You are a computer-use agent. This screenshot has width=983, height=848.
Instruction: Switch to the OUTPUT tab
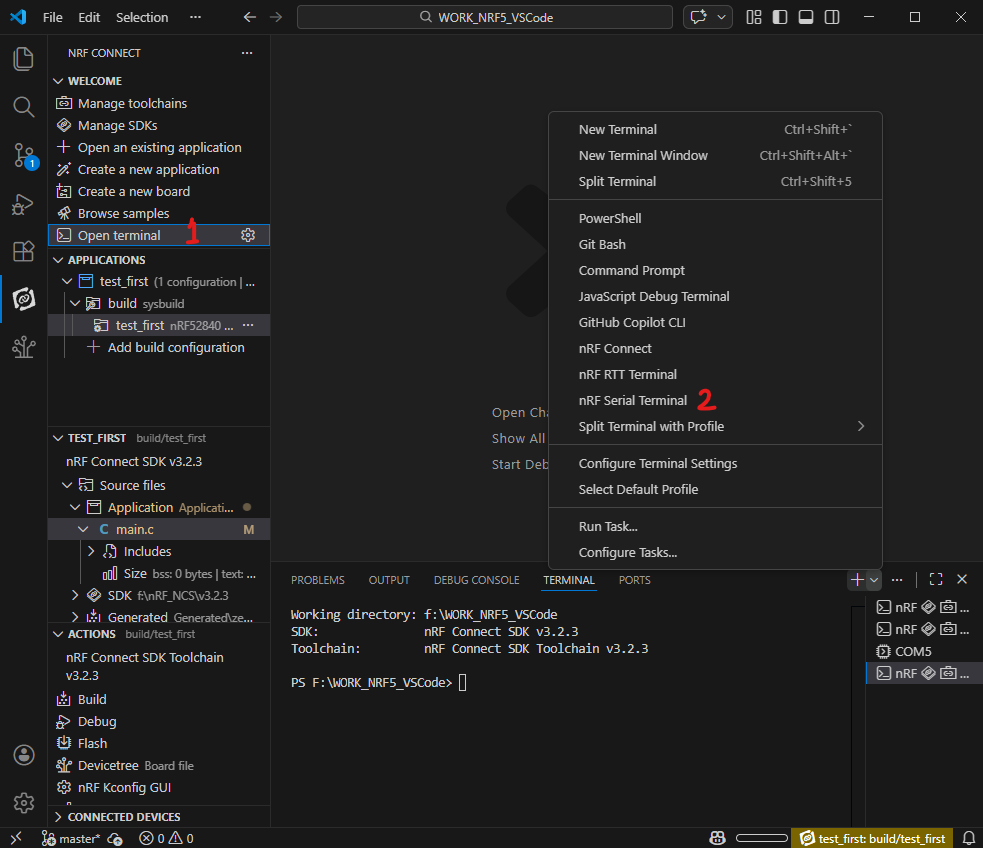point(389,580)
